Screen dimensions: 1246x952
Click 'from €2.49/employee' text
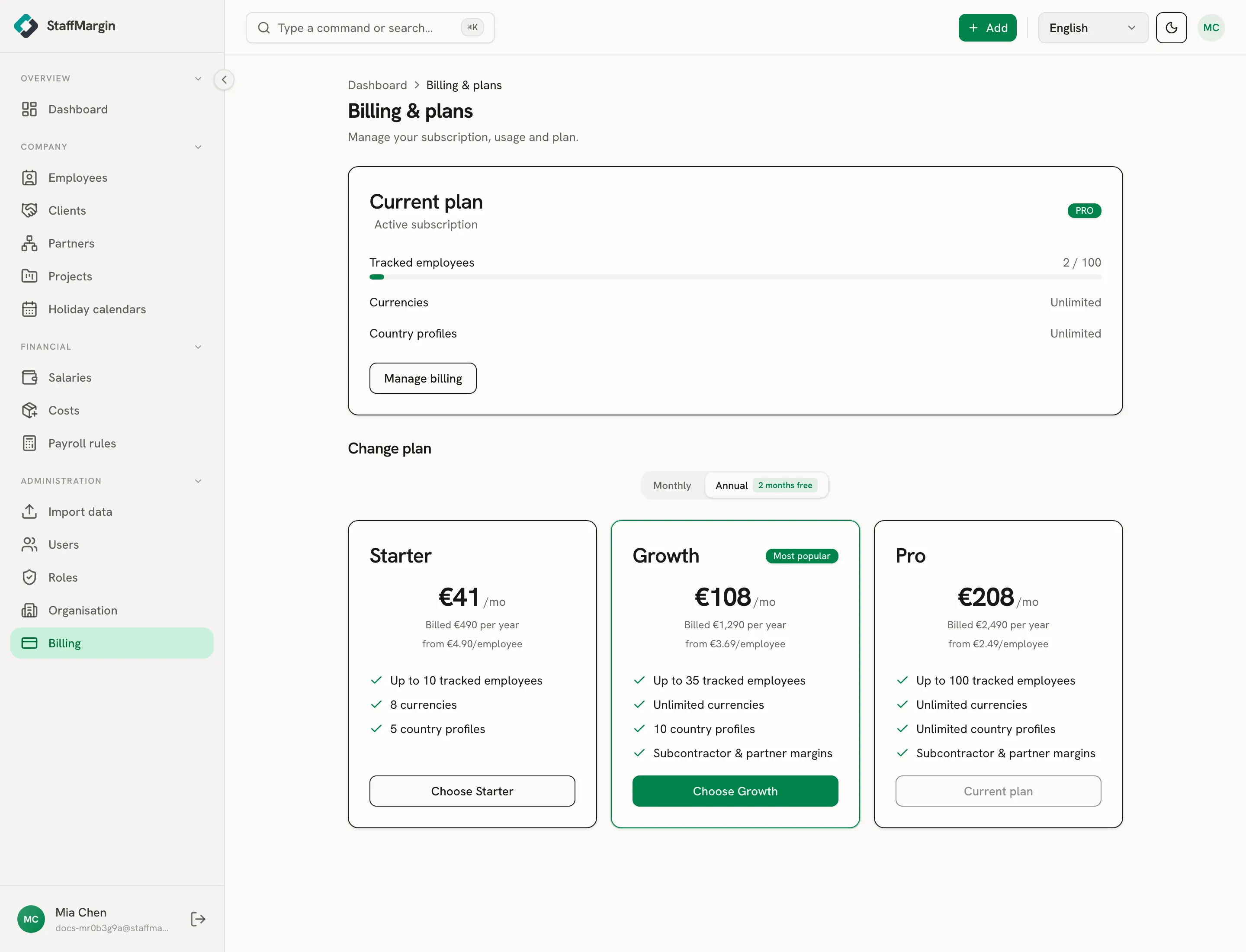point(998,644)
